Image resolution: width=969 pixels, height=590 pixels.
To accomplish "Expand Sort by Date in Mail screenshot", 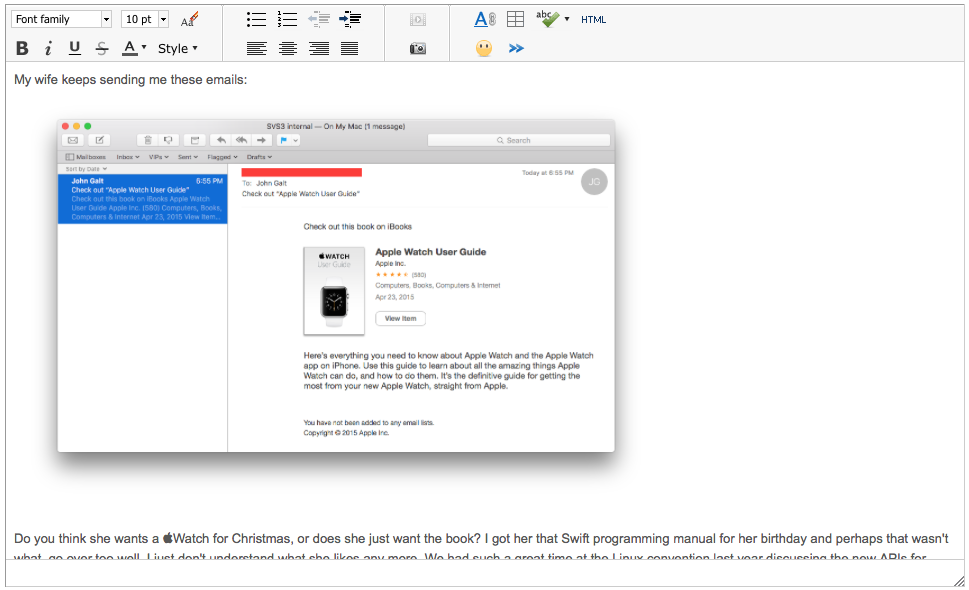I will [x=87, y=169].
